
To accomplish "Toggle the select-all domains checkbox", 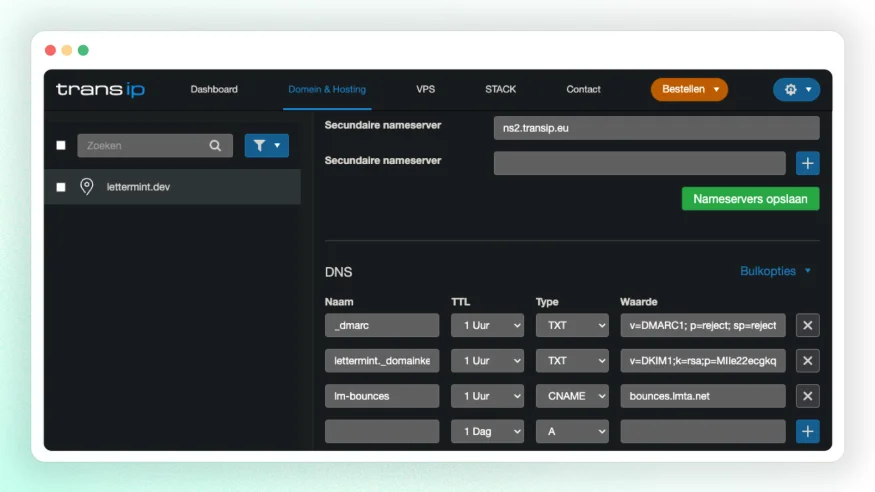I will [61, 146].
